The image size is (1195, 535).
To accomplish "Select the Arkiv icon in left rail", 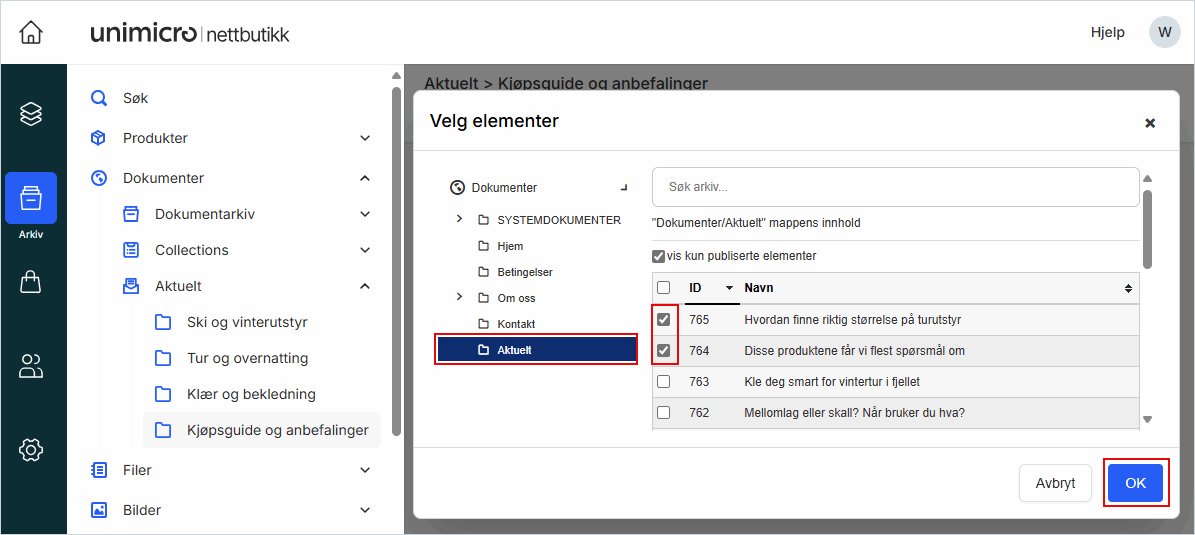I will click(x=31, y=198).
